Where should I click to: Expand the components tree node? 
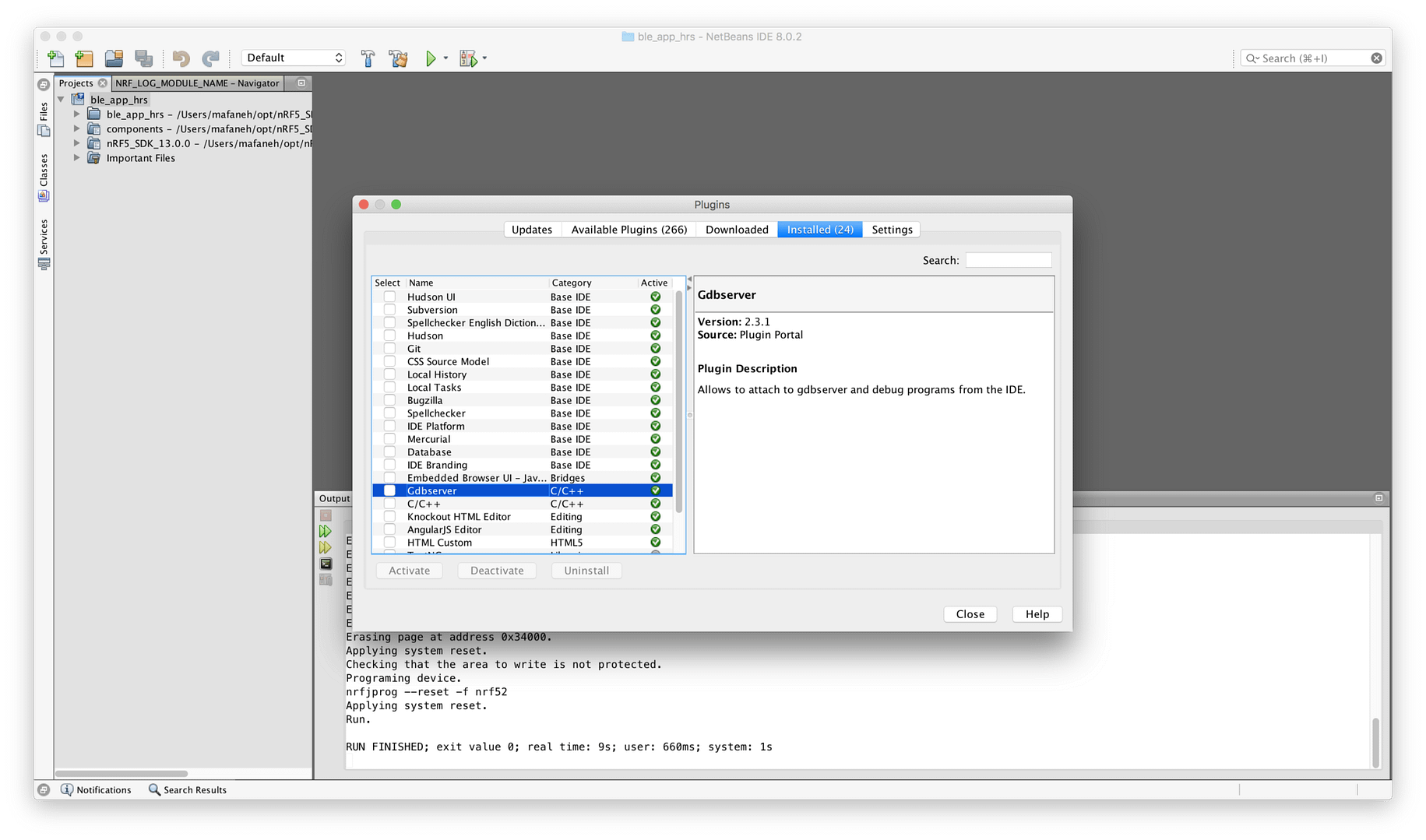click(x=76, y=128)
